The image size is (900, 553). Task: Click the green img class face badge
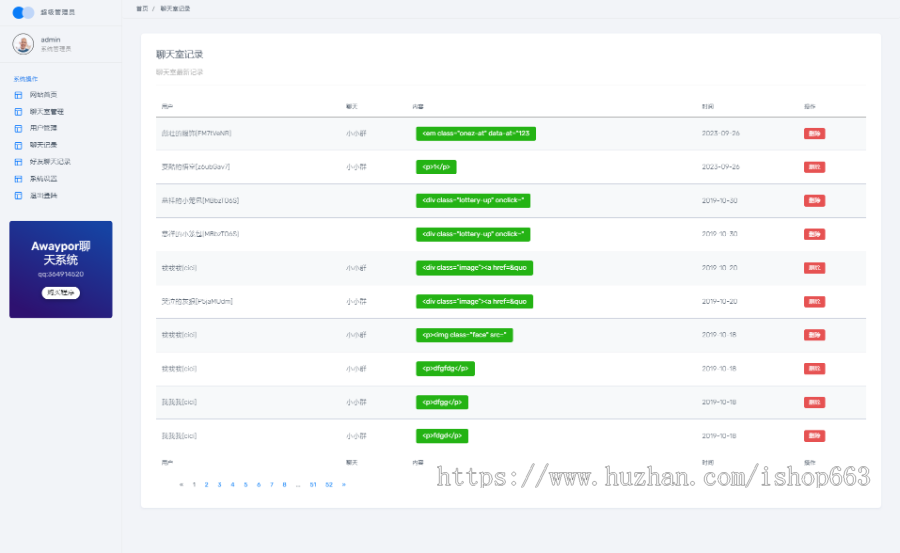pos(464,335)
